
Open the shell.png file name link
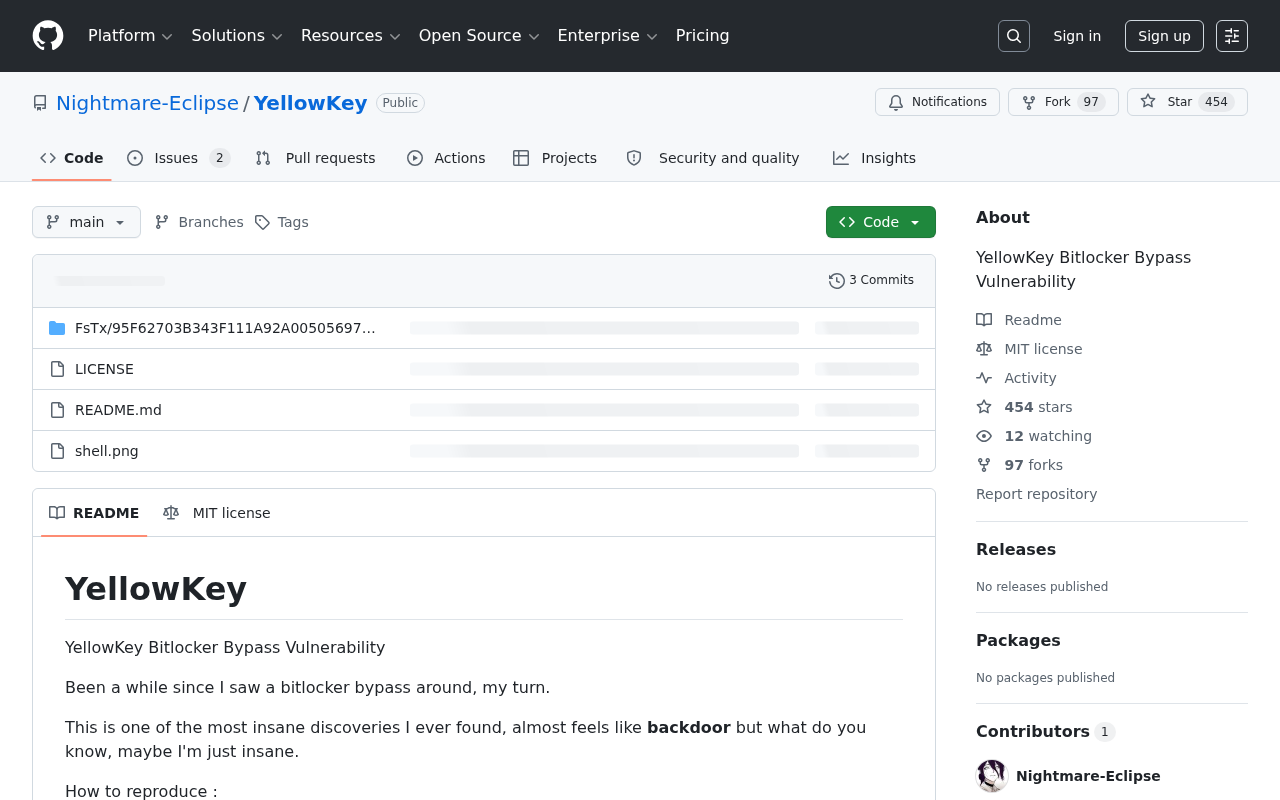click(x=107, y=451)
